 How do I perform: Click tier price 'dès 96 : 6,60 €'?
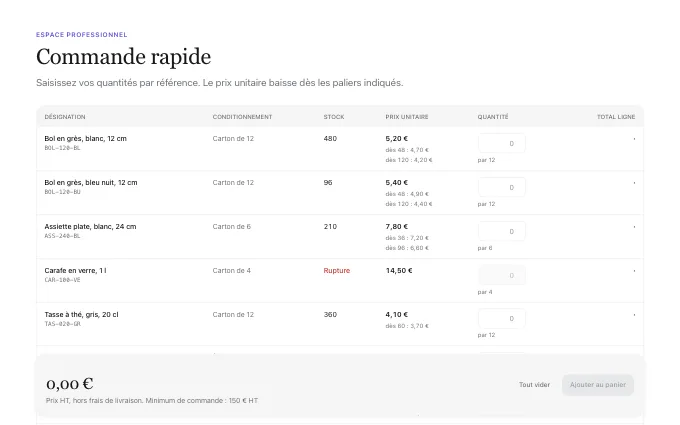click(407, 248)
